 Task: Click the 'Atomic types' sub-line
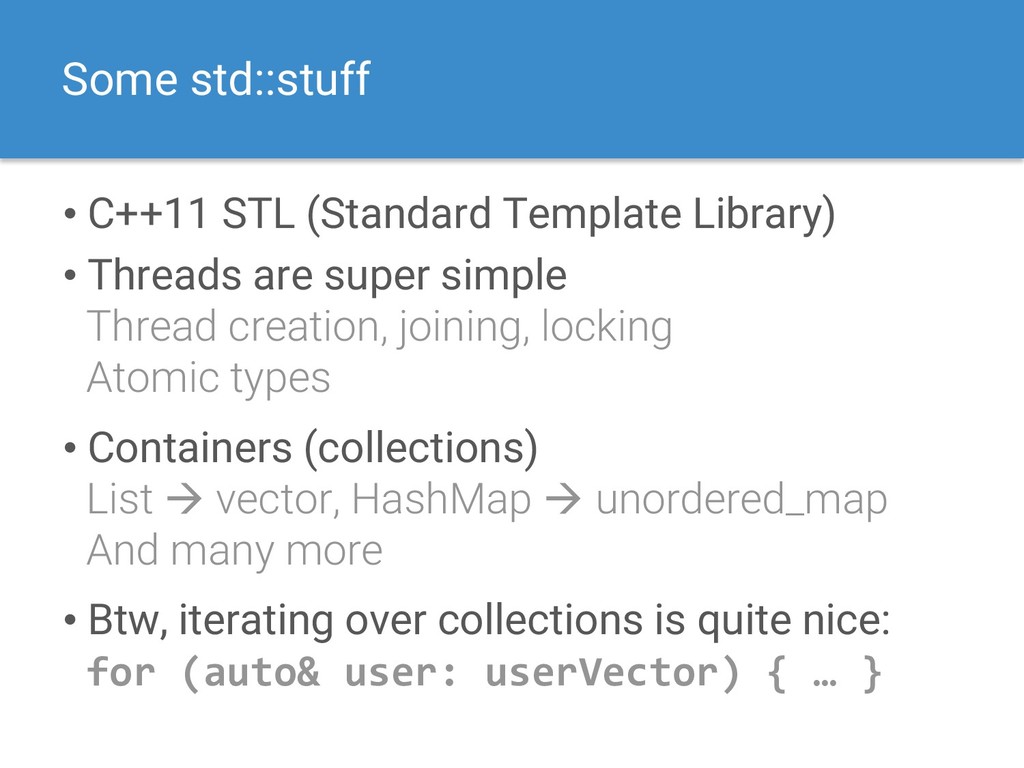(209, 377)
